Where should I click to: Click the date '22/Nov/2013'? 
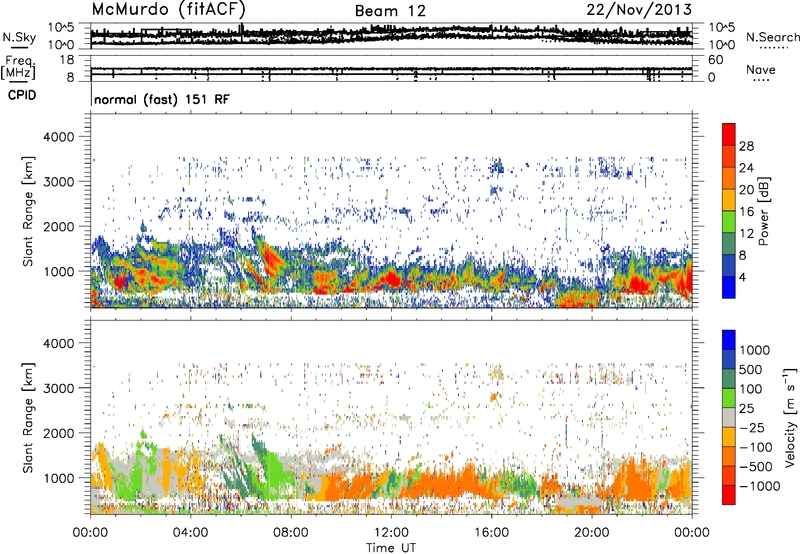(x=639, y=9)
